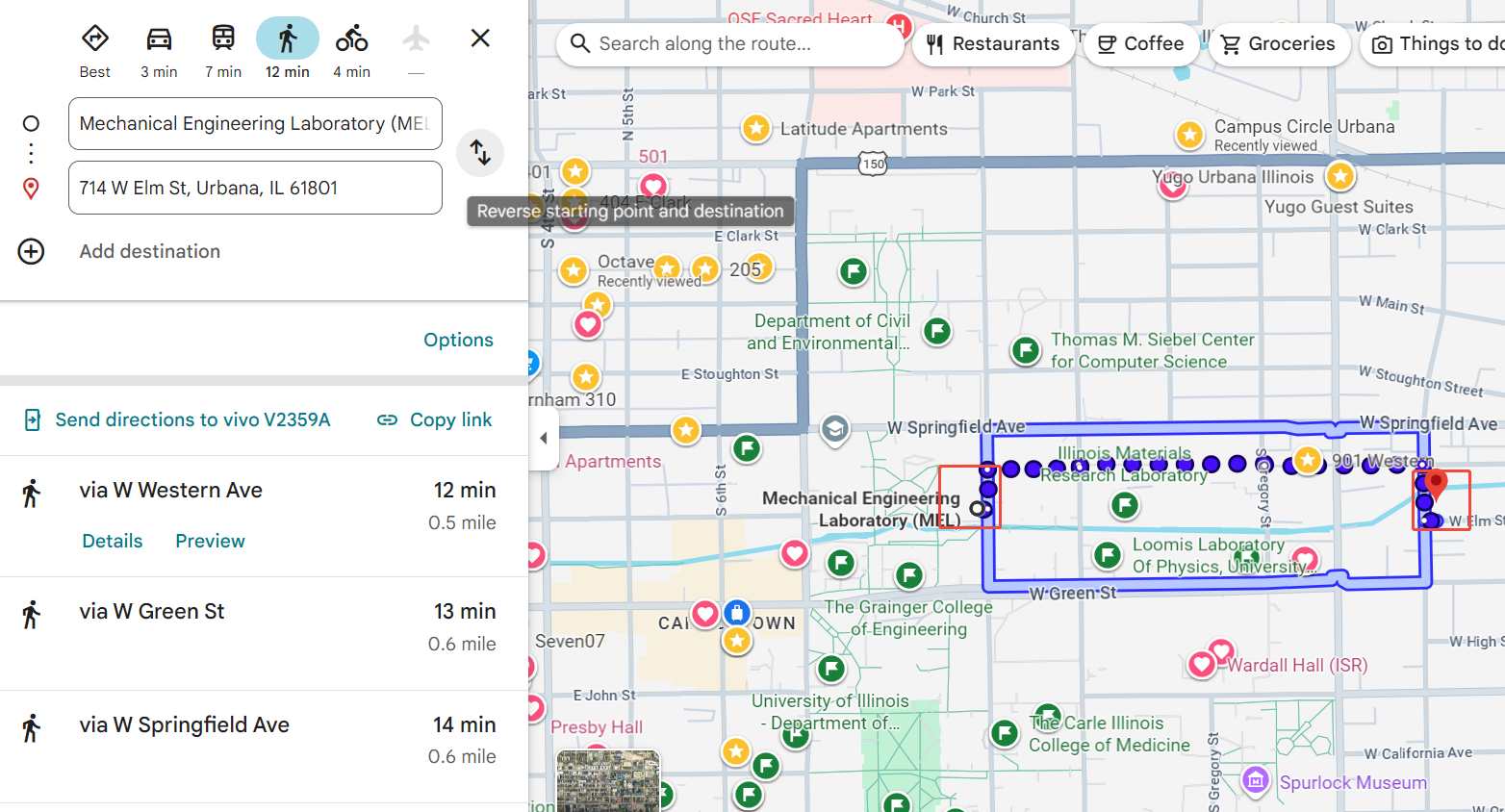The image size is (1505, 812).
Task: Collapse the side panel with arrow
Action: pyautogui.click(x=544, y=439)
